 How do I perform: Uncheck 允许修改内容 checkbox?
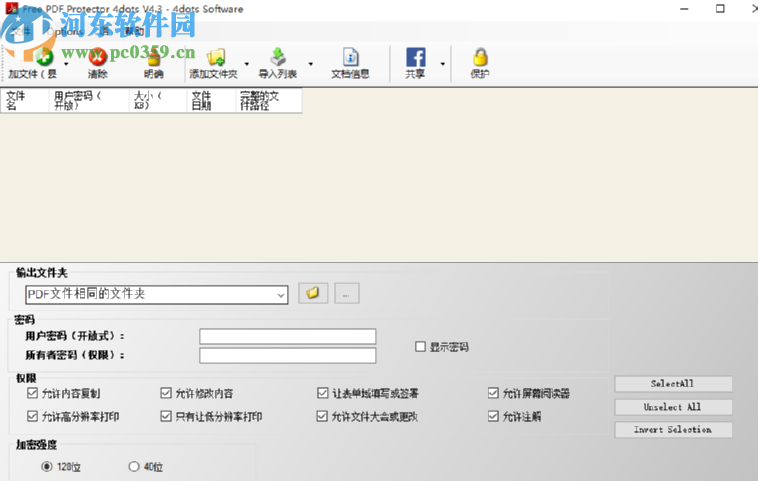(166, 393)
